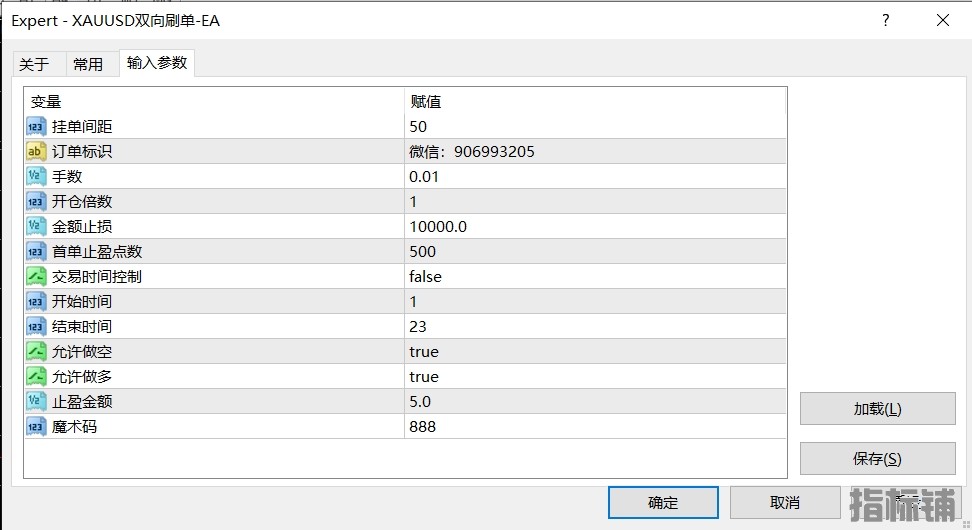
Task: Select the 魔术码 variable name
Action: pyautogui.click(x=74, y=426)
